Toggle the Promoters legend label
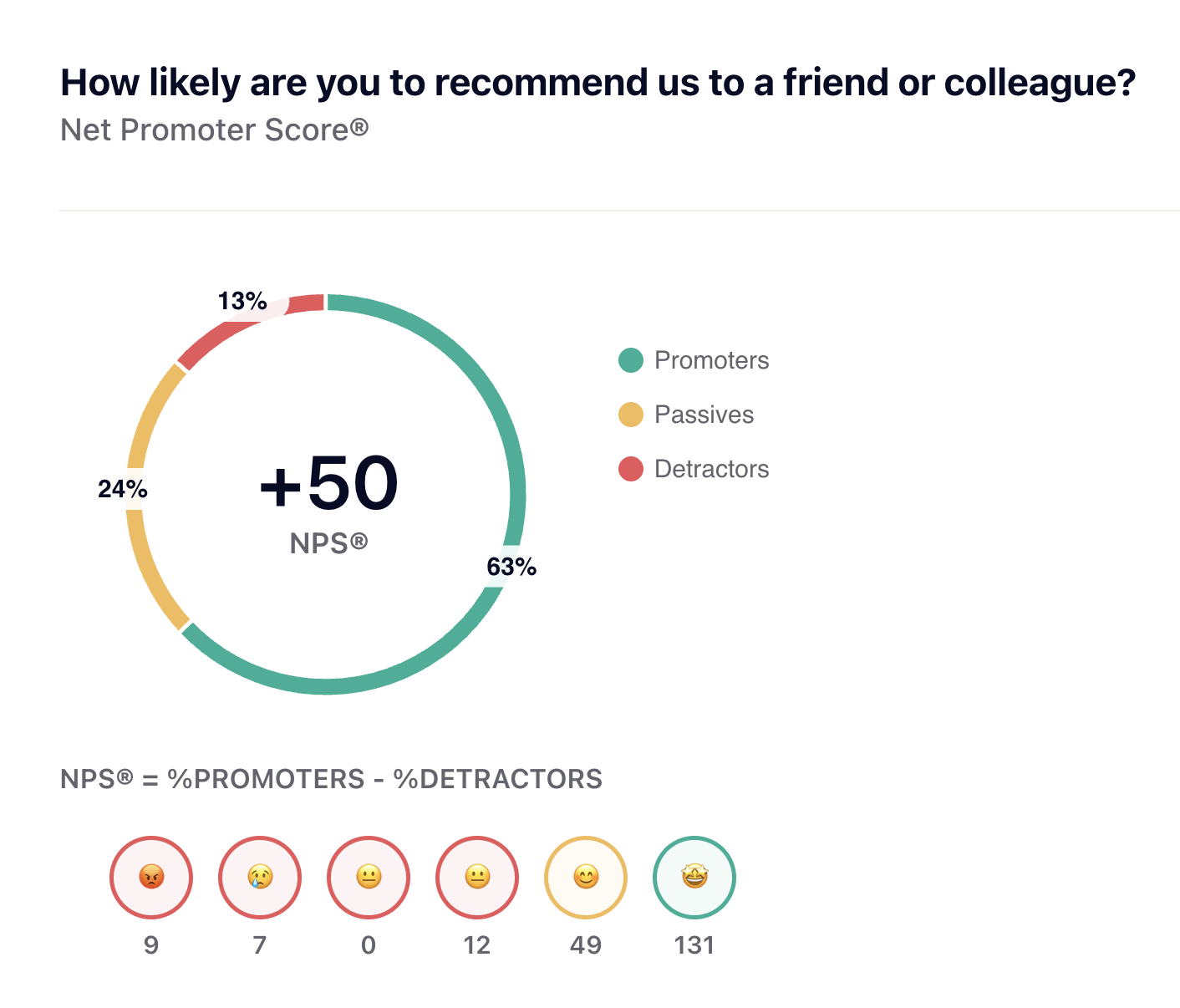The height and width of the screenshot is (1008, 1180). point(711,360)
